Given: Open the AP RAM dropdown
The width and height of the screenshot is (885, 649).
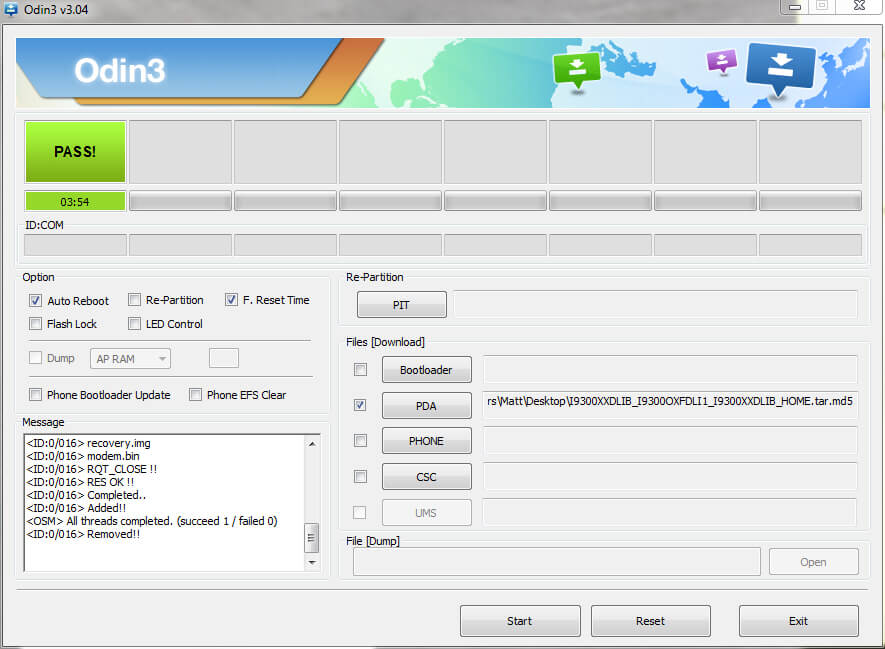Looking at the screenshot, I should (130, 359).
